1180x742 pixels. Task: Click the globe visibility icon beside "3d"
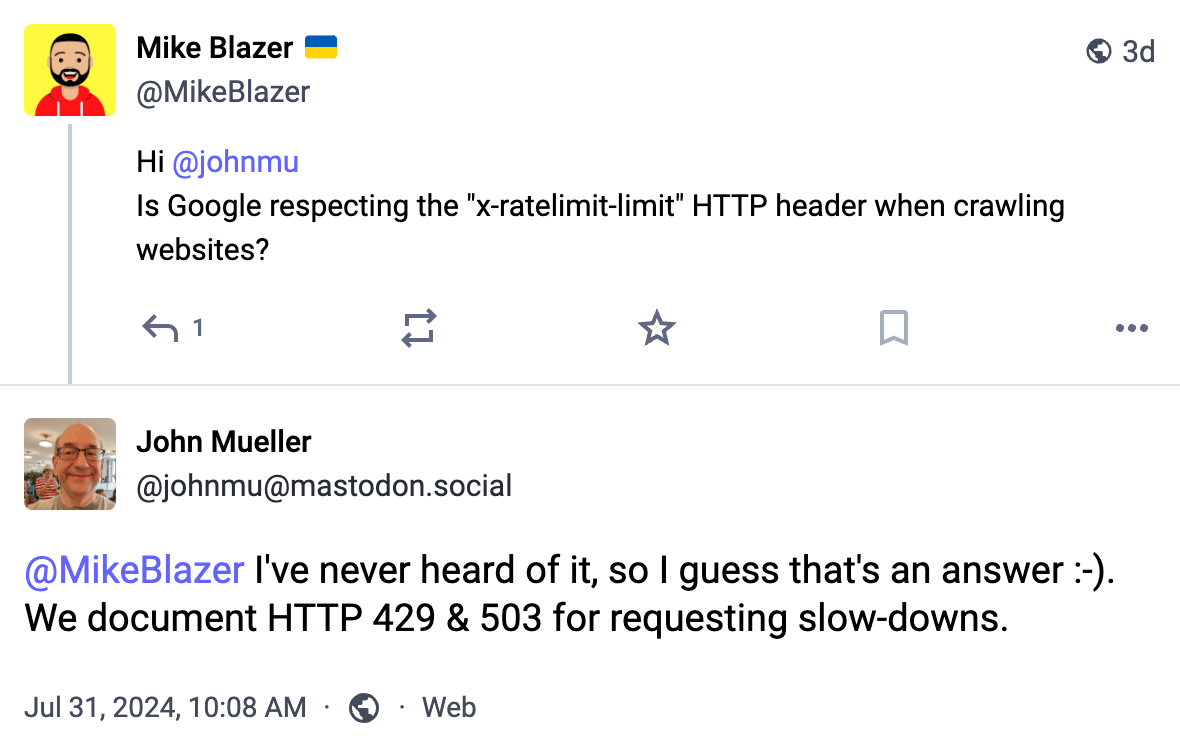[1099, 51]
